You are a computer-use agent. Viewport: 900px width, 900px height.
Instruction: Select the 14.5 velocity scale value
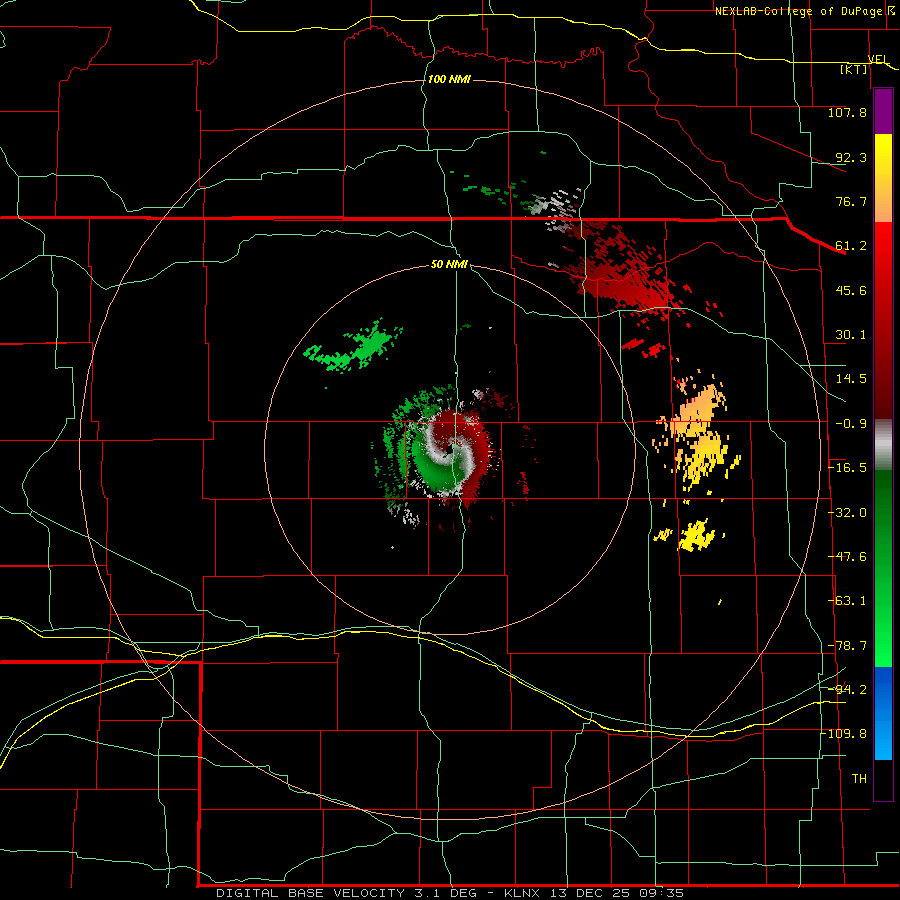pos(851,379)
